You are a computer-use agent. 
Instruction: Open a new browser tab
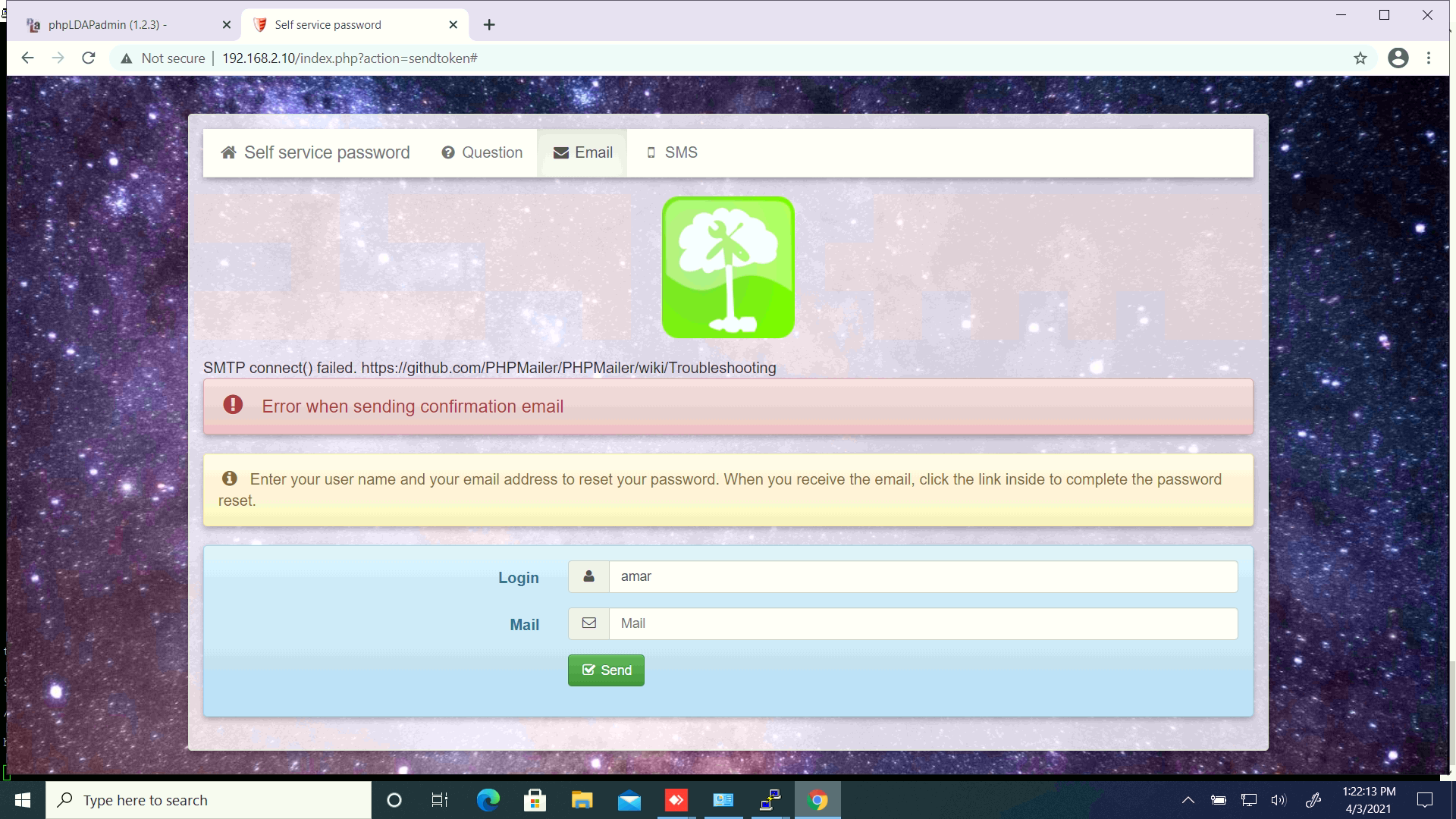[489, 25]
